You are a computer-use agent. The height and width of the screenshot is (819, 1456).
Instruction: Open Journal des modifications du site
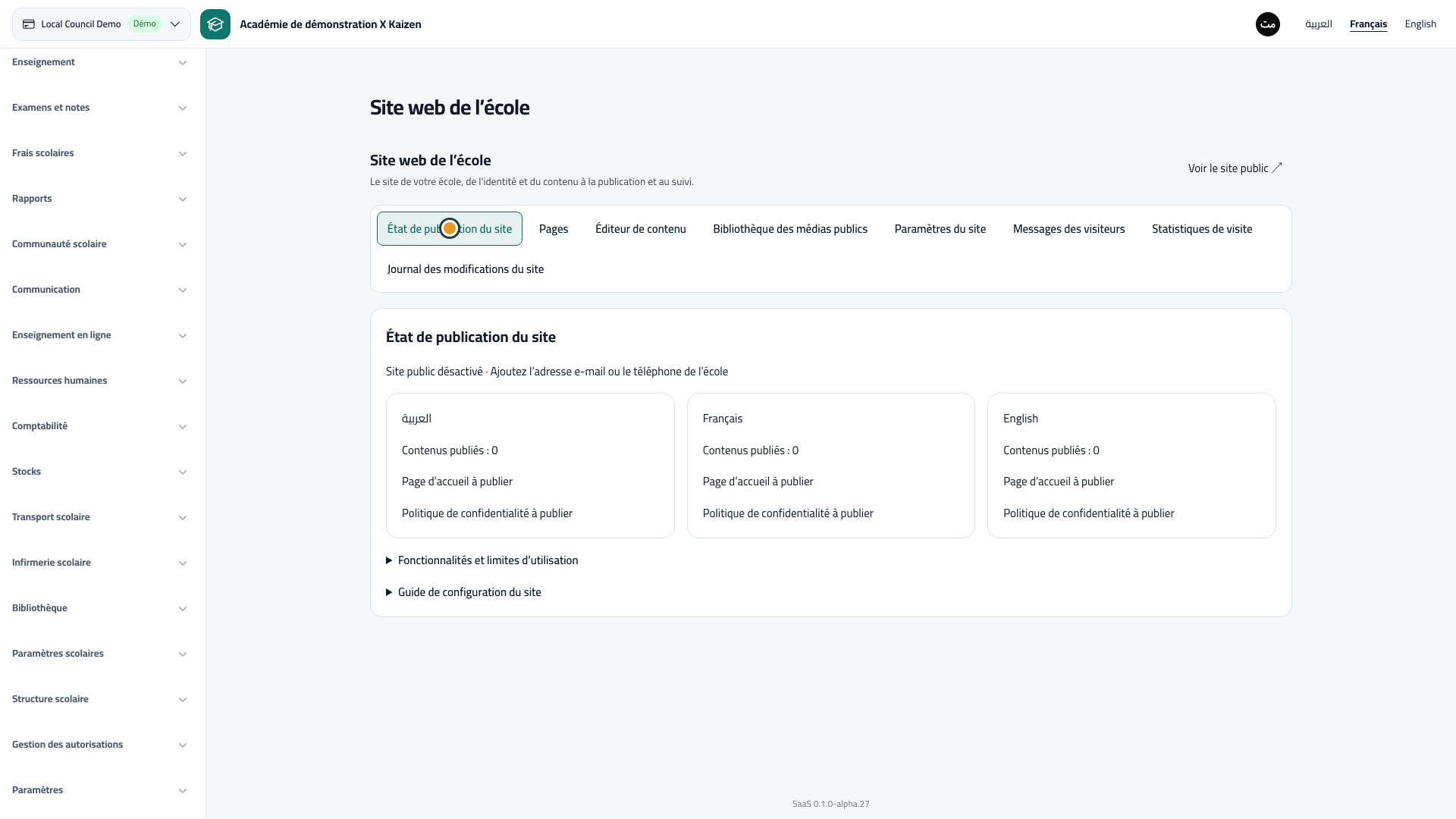coord(466,269)
